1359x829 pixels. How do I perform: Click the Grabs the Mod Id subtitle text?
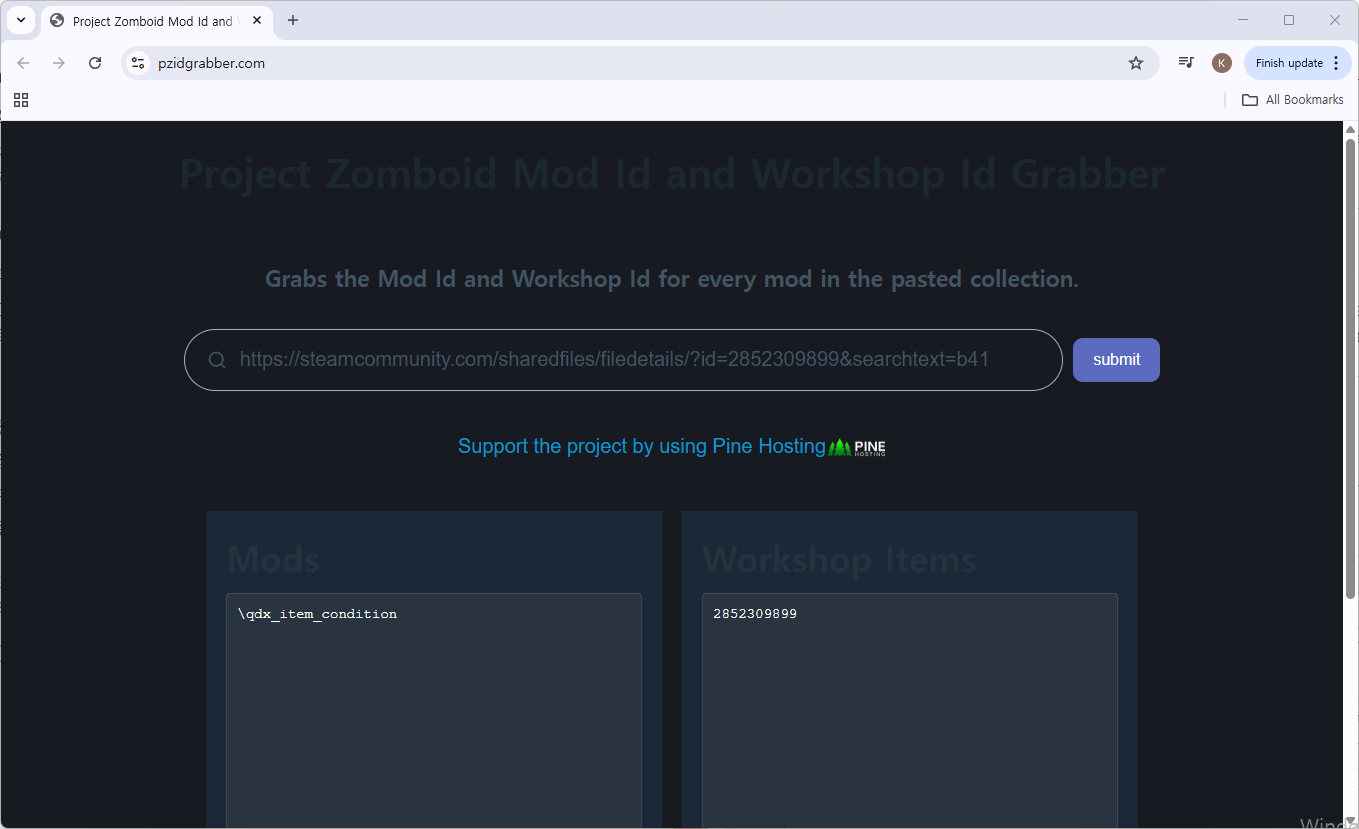coord(672,279)
